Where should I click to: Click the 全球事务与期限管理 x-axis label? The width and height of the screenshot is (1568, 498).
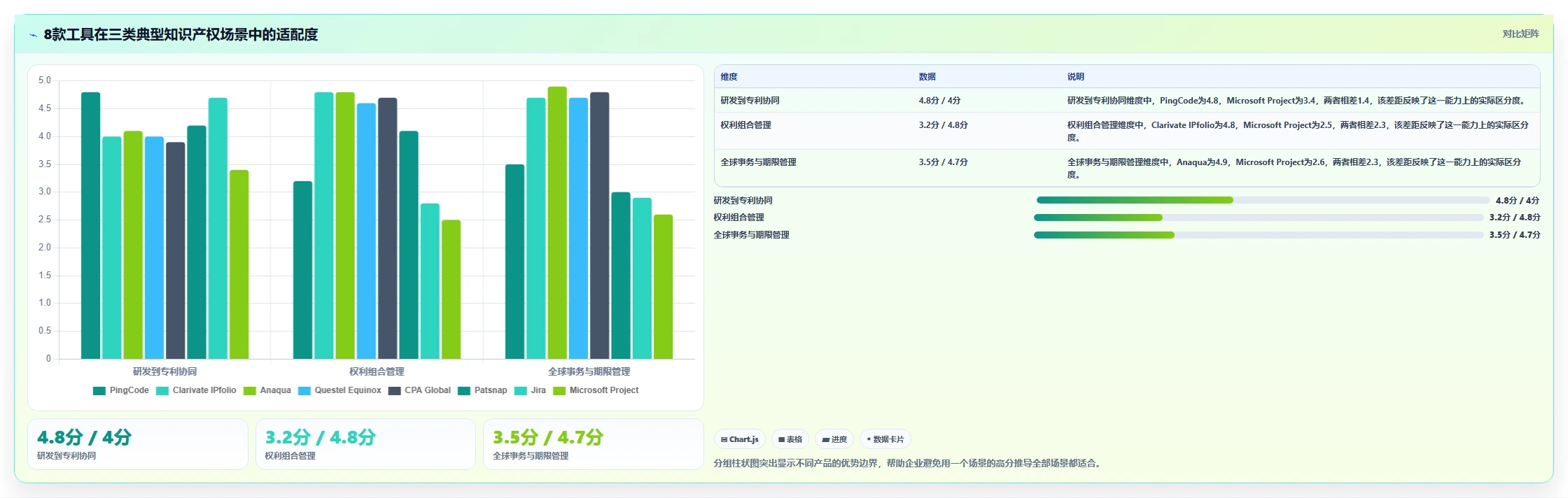[589, 371]
